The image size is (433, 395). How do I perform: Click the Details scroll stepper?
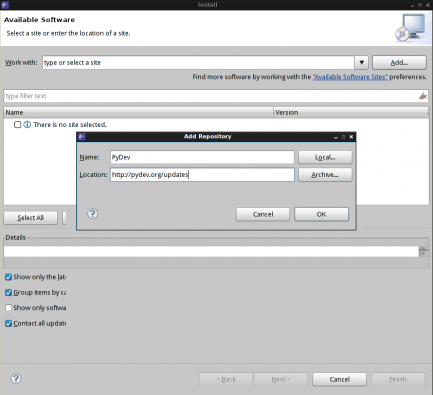point(424,252)
